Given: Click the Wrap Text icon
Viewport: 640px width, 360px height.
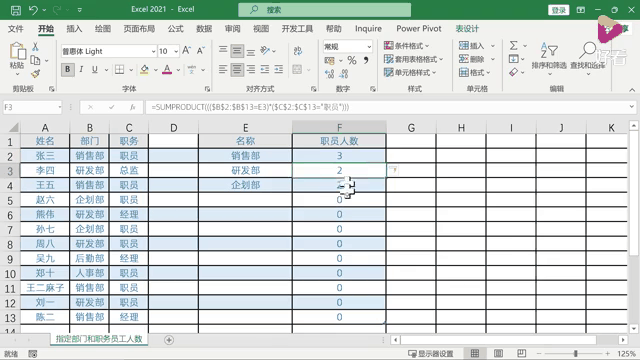Looking at the screenshot, I should click(x=298, y=51).
